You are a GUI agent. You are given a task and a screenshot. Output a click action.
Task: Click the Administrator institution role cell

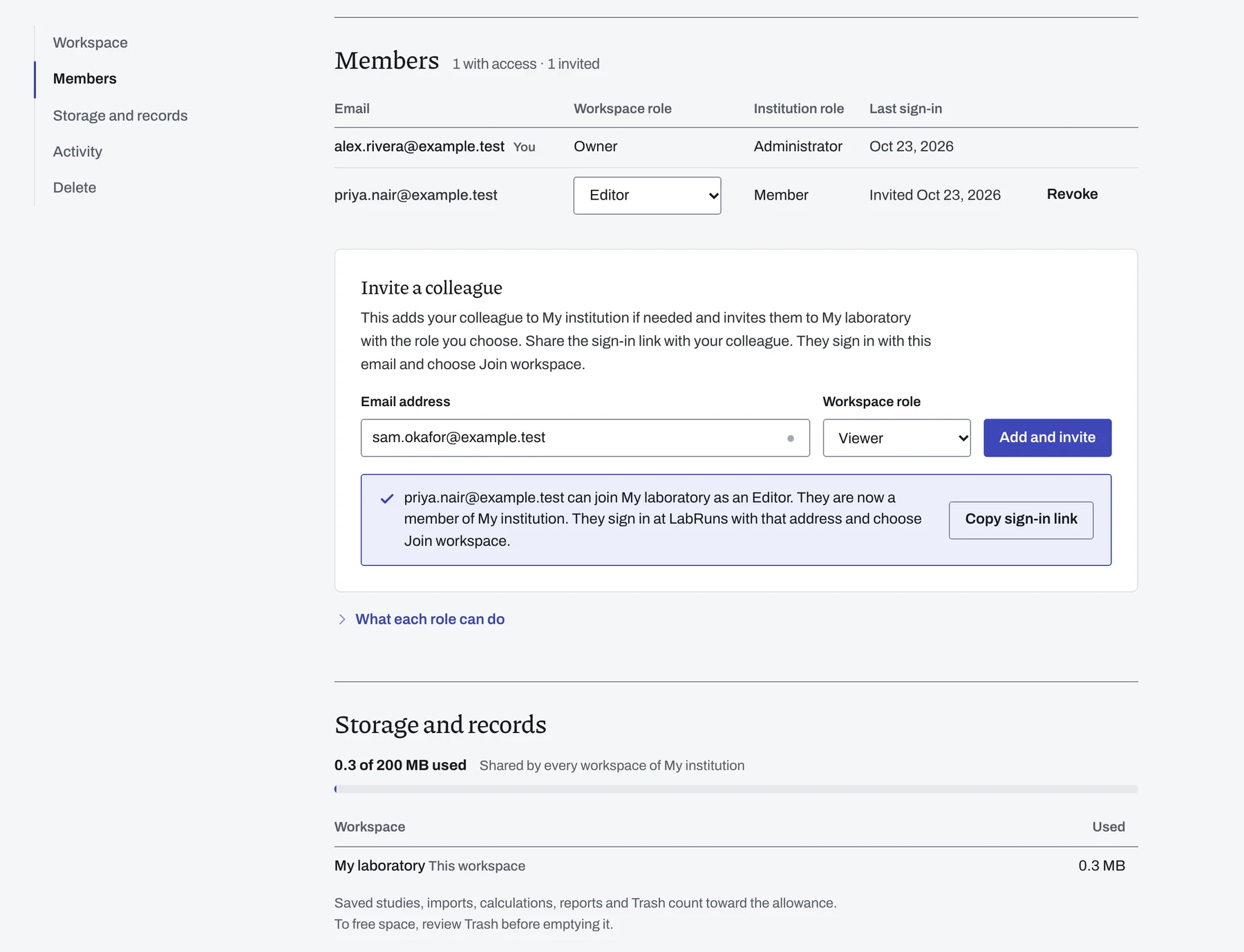[798, 146]
